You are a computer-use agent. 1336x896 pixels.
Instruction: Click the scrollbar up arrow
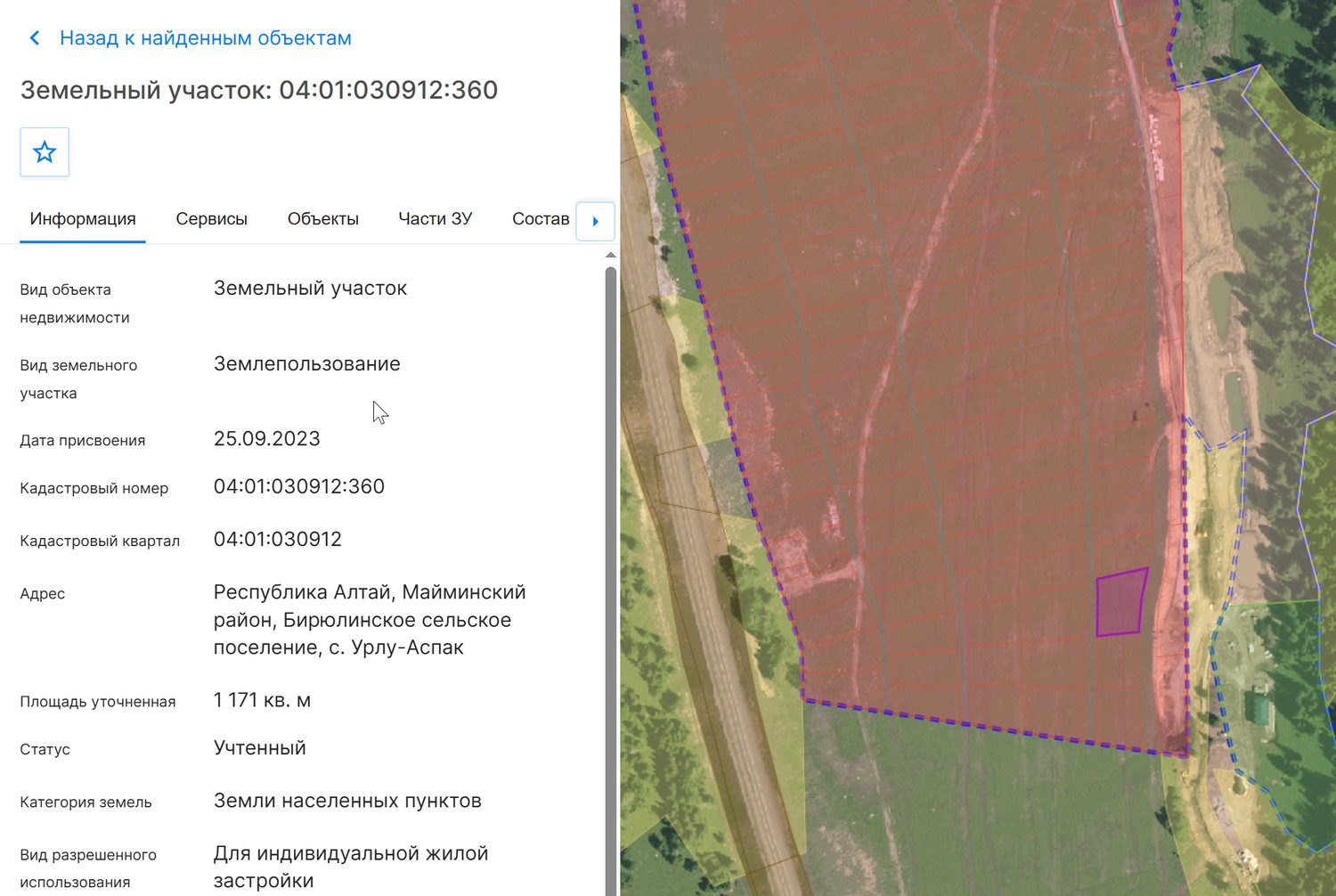[x=611, y=256]
